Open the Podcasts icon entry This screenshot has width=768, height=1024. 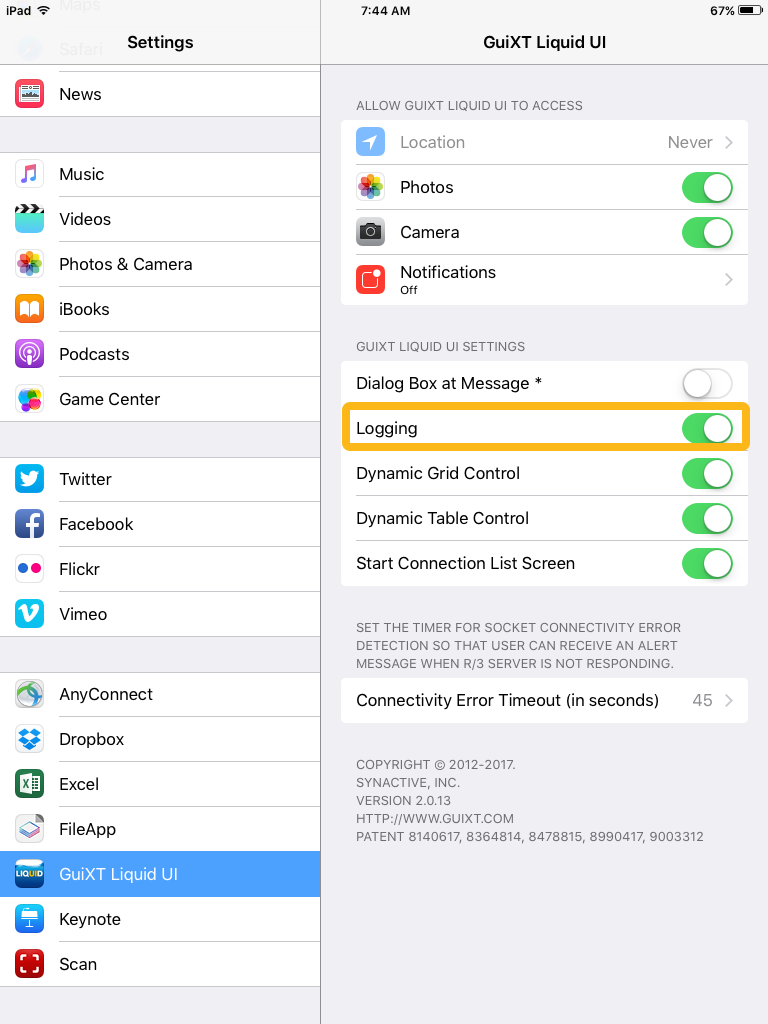[x=29, y=354]
